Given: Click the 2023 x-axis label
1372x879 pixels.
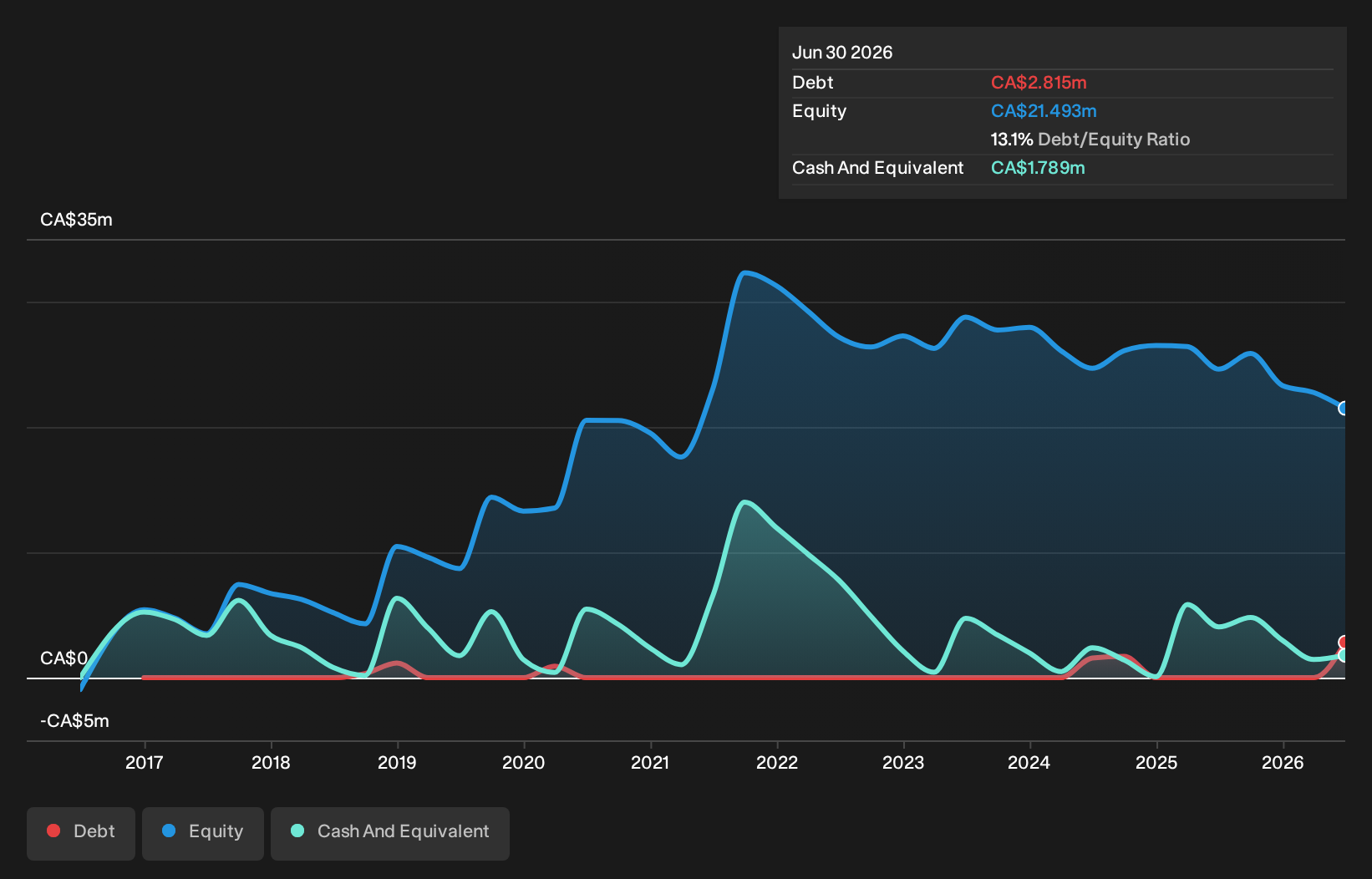Looking at the screenshot, I should pyautogui.click(x=903, y=763).
